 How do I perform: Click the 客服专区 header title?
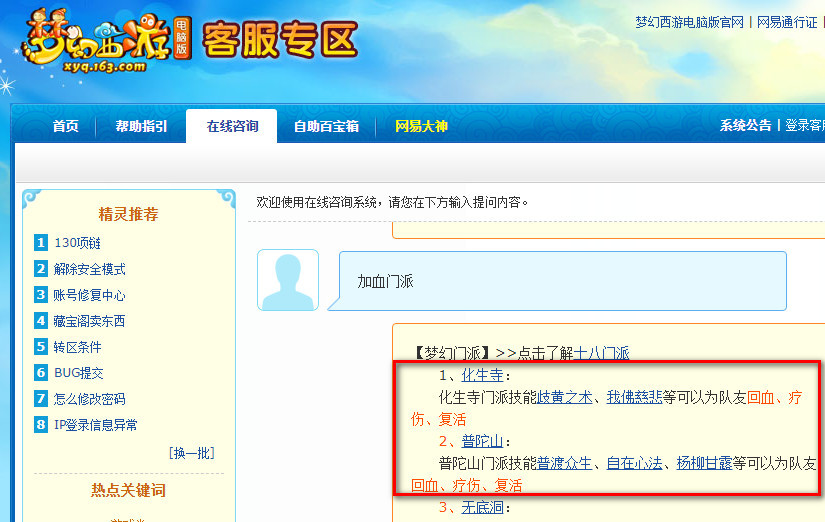pyautogui.click(x=280, y=39)
